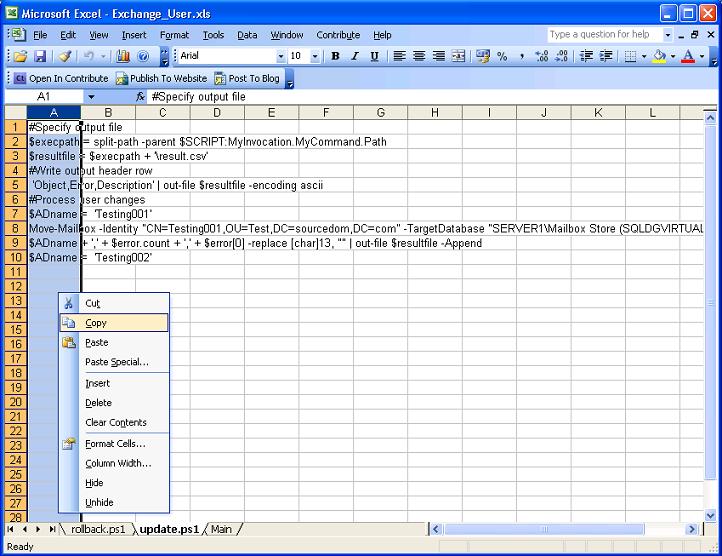Expand the Arial font name dropdown
The image size is (722, 556).
tap(281, 57)
